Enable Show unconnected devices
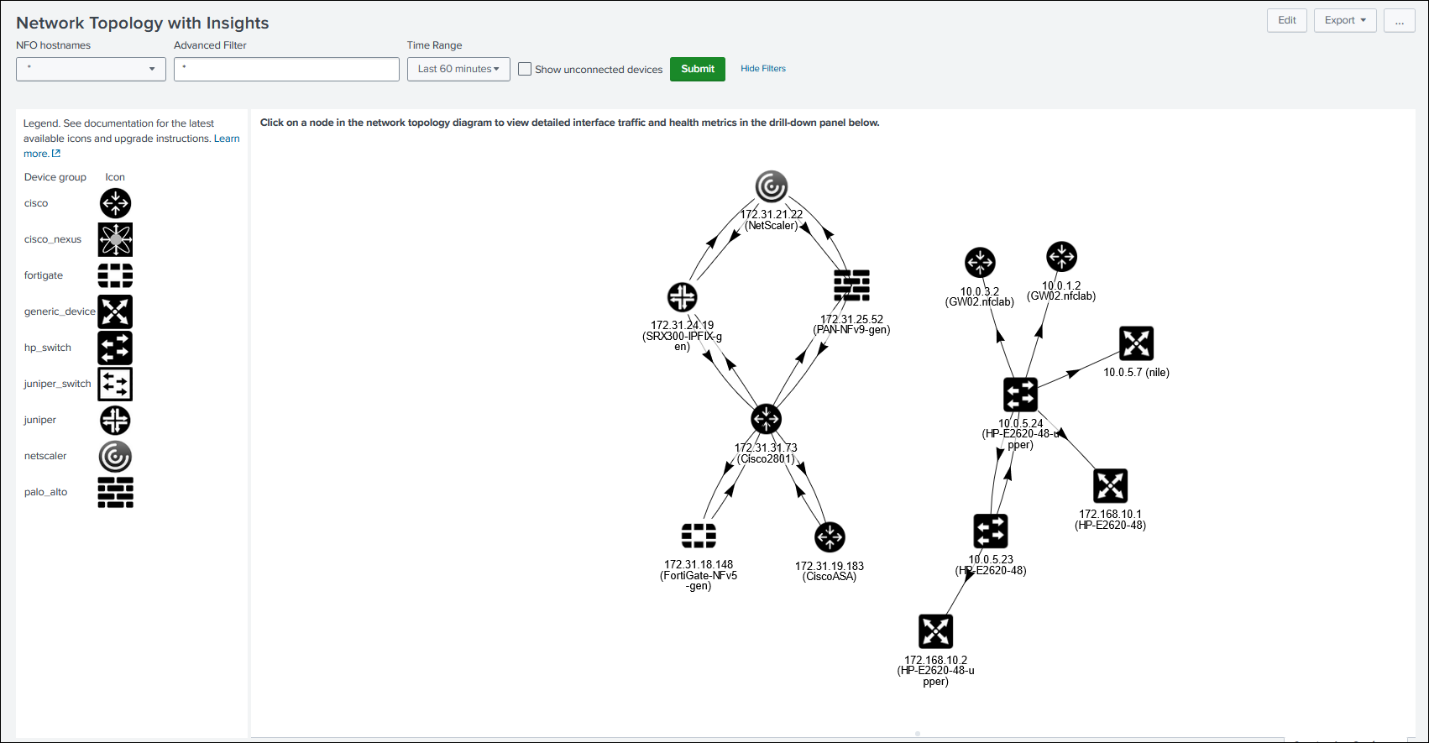1429x743 pixels. click(524, 69)
